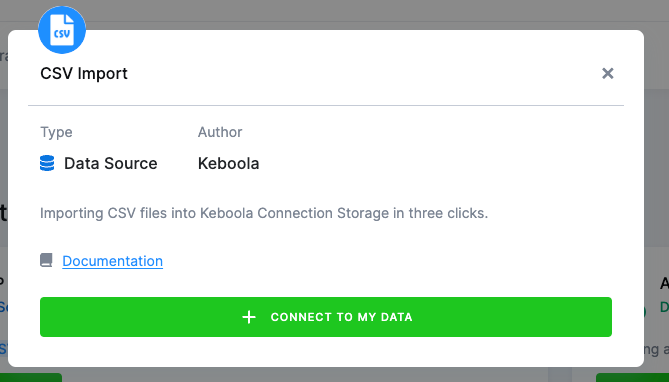The image size is (669, 382).
Task: Click the plus icon on the green button
Action: coord(249,317)
